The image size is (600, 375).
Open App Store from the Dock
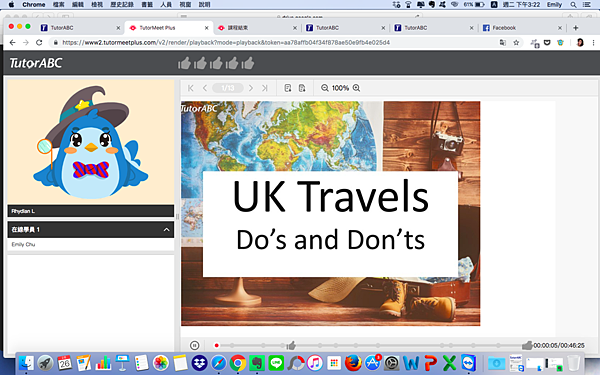(373, 363)
